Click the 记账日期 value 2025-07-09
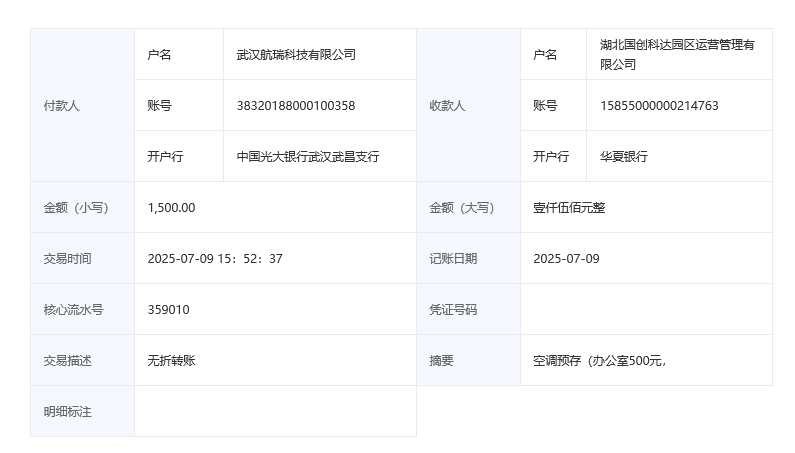The height and width of the screenshot is (453, 795). [x=566, y=259]
